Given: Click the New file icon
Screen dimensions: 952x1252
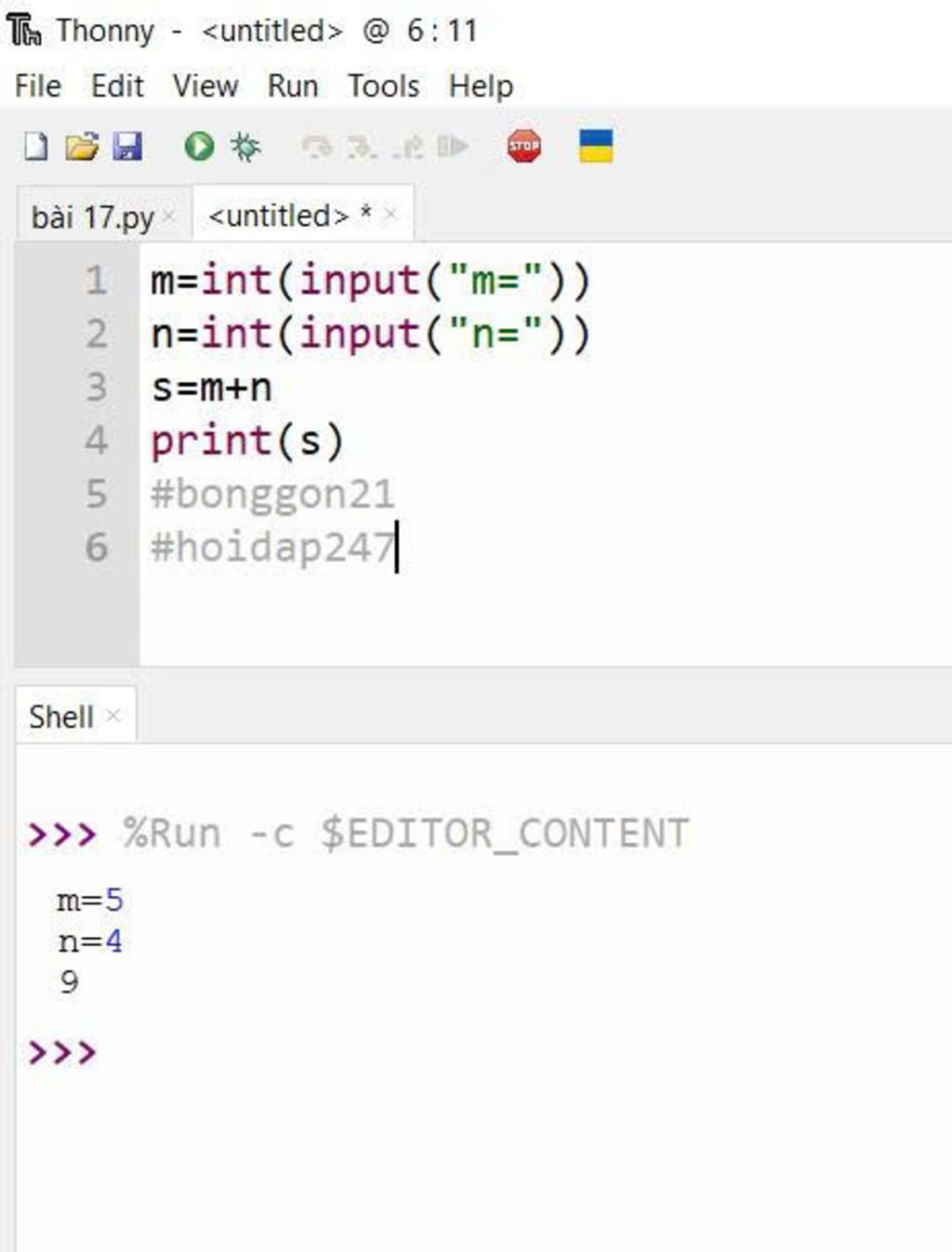Looking at the screenshot, I should (x=35, y=147).
